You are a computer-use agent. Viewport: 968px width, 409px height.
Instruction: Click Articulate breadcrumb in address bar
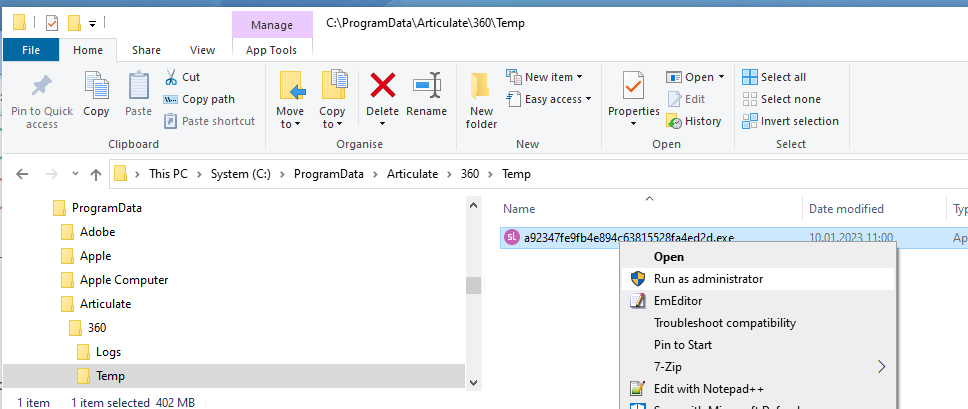412,174
